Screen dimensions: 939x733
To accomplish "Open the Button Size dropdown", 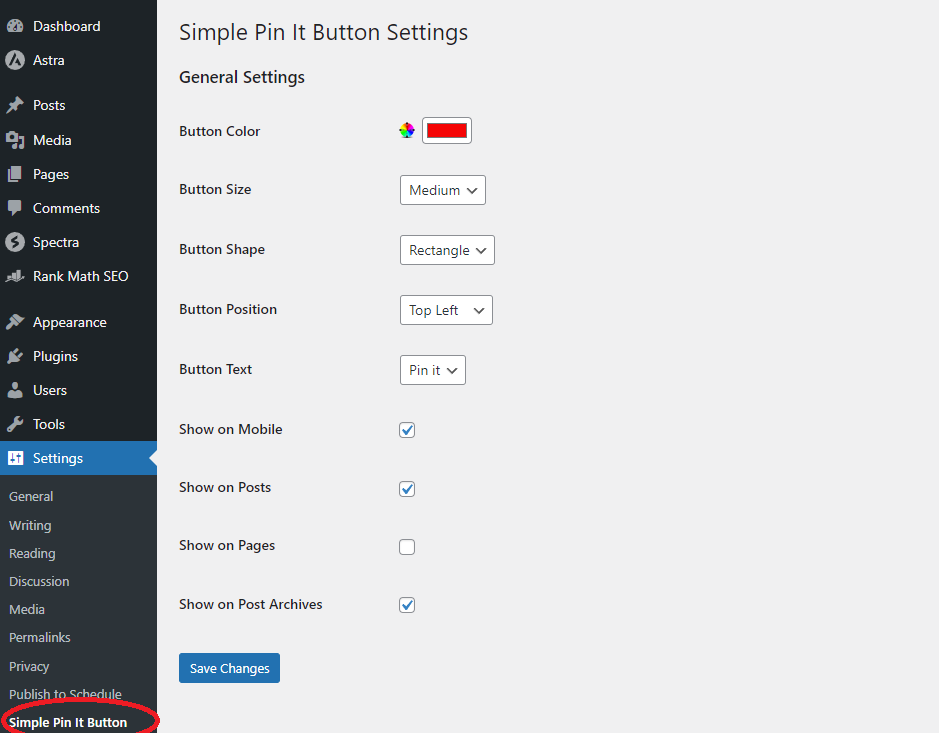I will (x=443, y=190).
